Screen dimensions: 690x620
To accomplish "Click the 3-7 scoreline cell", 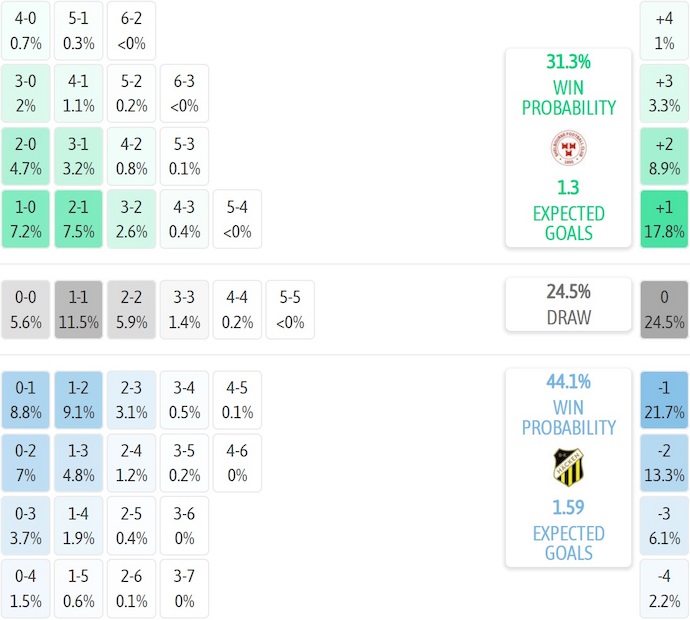I will click(x=184, y=589).
